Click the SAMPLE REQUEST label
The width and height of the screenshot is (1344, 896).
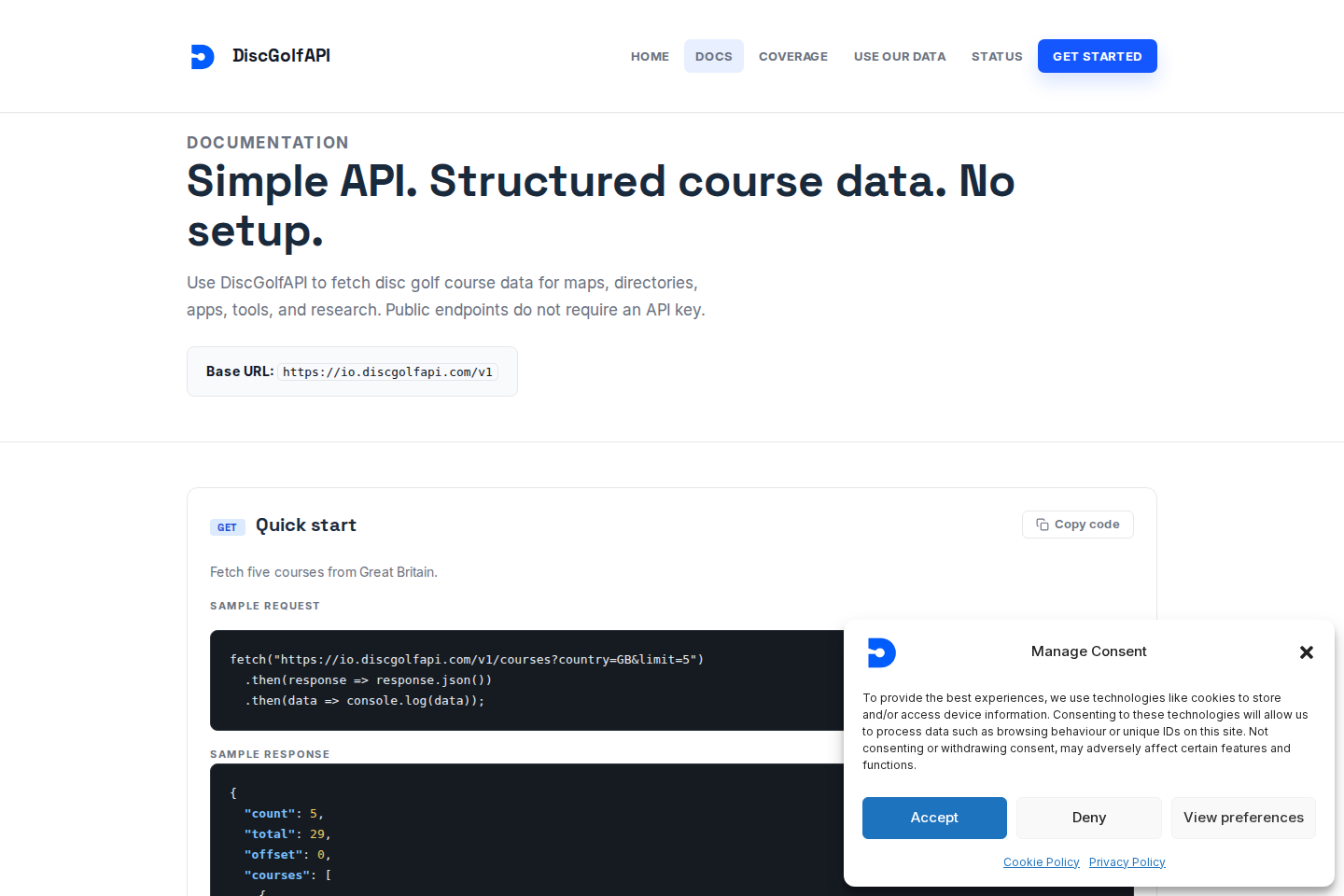[265, 606]
